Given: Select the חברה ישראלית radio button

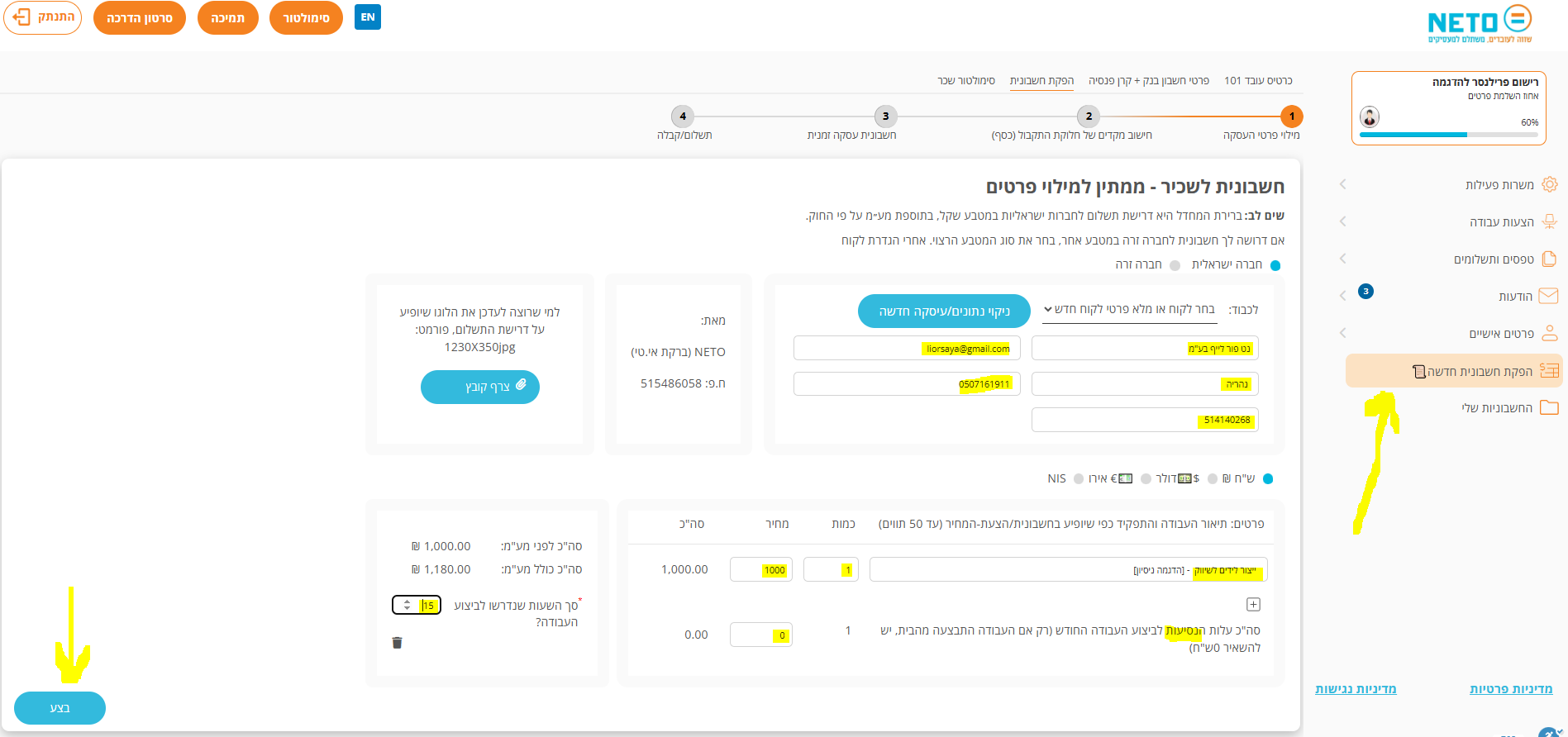Looking at the screenshot, I should pyautogui.click(x=1275, y=265).
